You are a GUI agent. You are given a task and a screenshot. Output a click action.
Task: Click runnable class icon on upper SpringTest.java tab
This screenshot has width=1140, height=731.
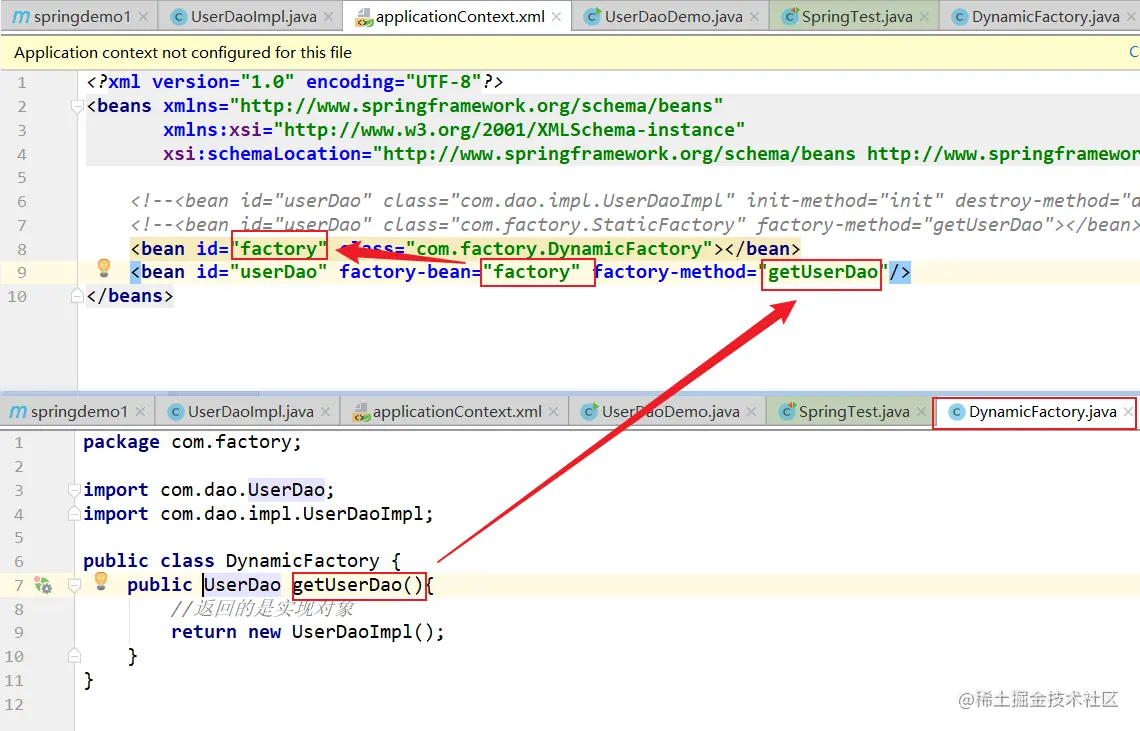[790, 16]
